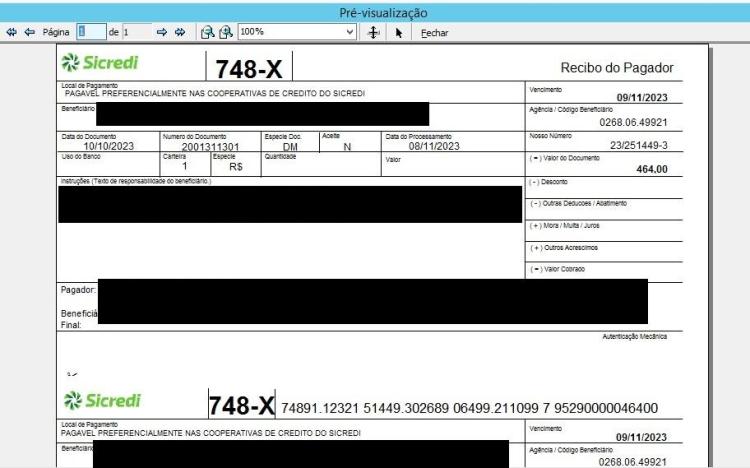Click the '(=) Valor Cobrado' label
750x468 pixels.
coord(557,269)
